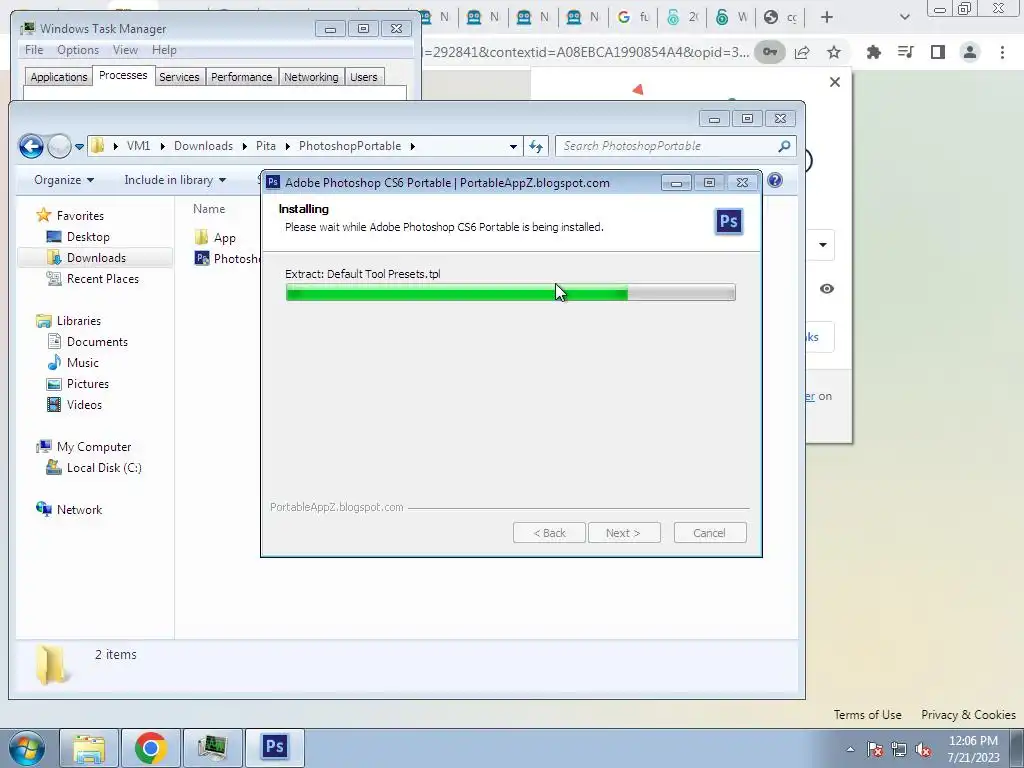Viewport: 1024px width, 768px height.
Task: Open recent pages dropdown next to navigation arrows
Action: 79,147
